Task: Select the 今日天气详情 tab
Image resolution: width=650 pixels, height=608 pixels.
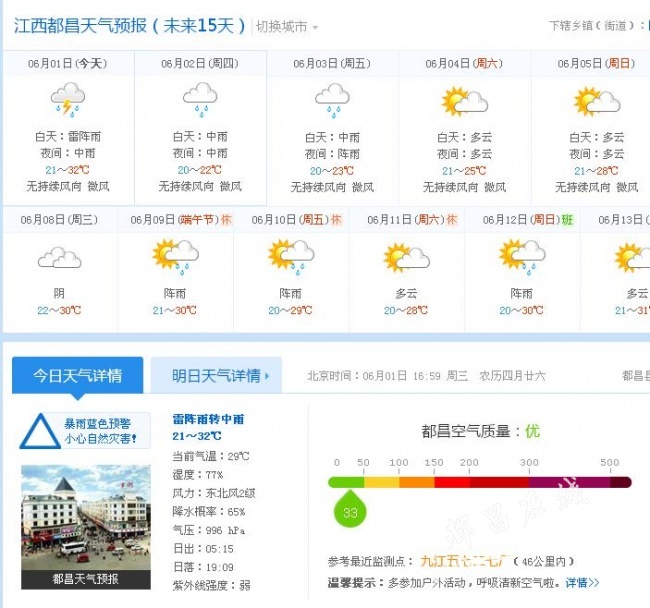Action: pyautogui.click(x=78, y=375)
